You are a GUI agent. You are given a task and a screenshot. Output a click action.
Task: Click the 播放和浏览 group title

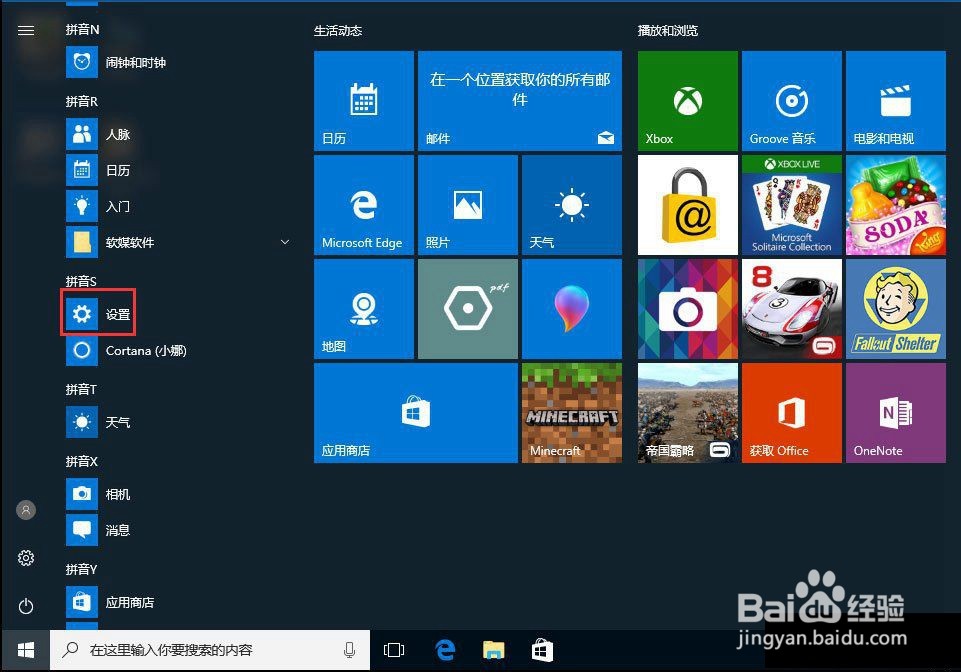667,31
